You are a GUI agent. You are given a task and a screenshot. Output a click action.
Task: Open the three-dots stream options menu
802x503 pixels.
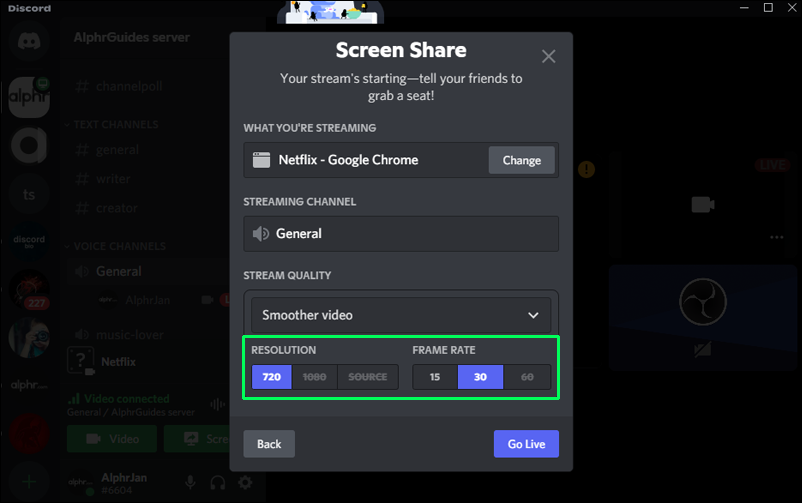776,237
